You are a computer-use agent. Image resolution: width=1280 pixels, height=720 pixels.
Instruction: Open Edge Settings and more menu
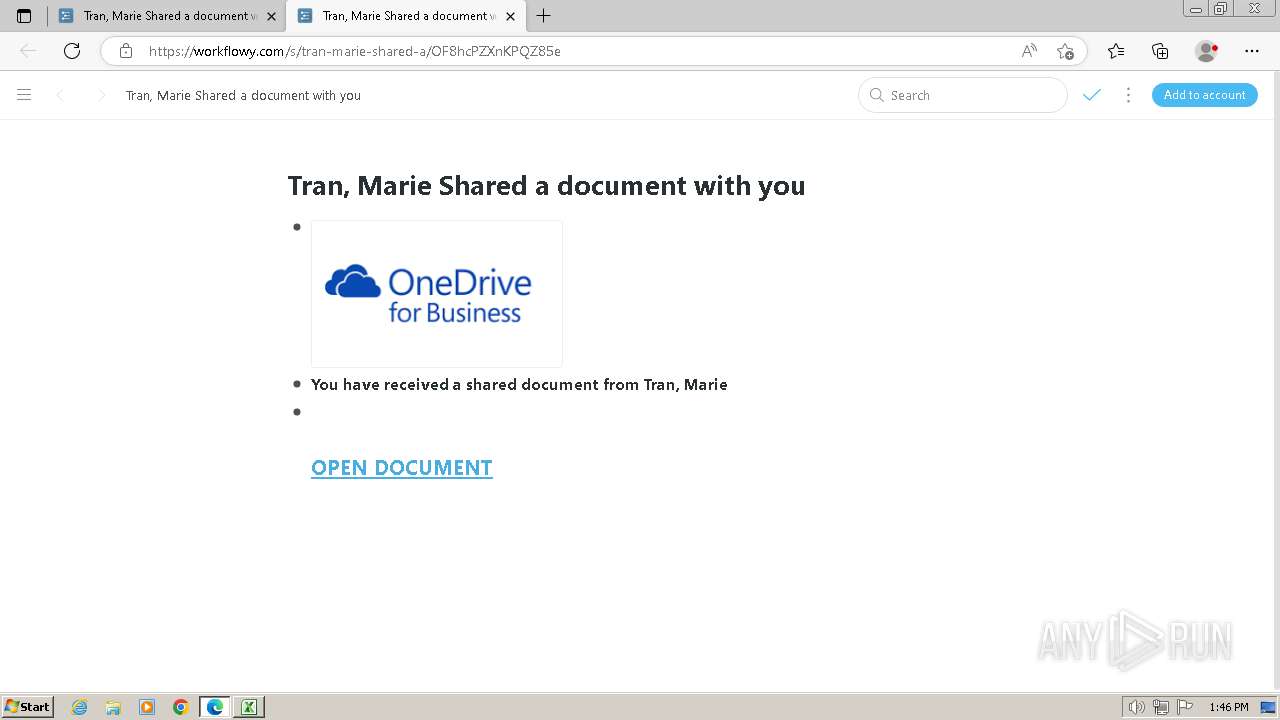click(x=1252, y=51)
